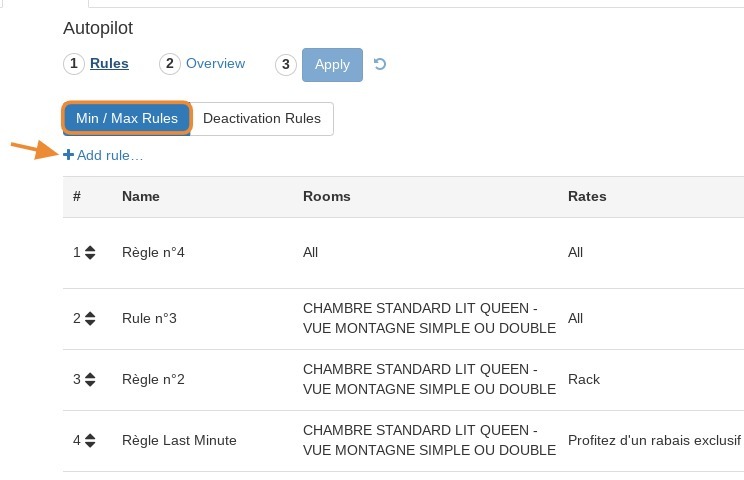Select the rule name Règle n°4
Image resolution: width=744 pixels, height=480 pixels.
click(x=153, y=252)
